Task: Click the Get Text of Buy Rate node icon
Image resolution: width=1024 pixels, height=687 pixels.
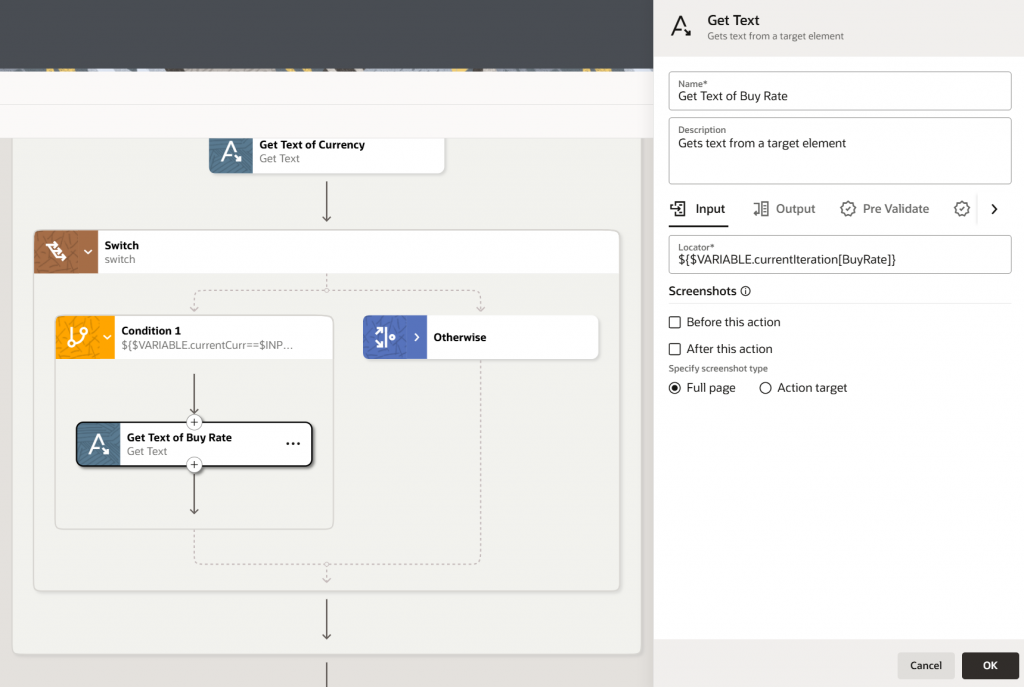Action: coord(99,444)
